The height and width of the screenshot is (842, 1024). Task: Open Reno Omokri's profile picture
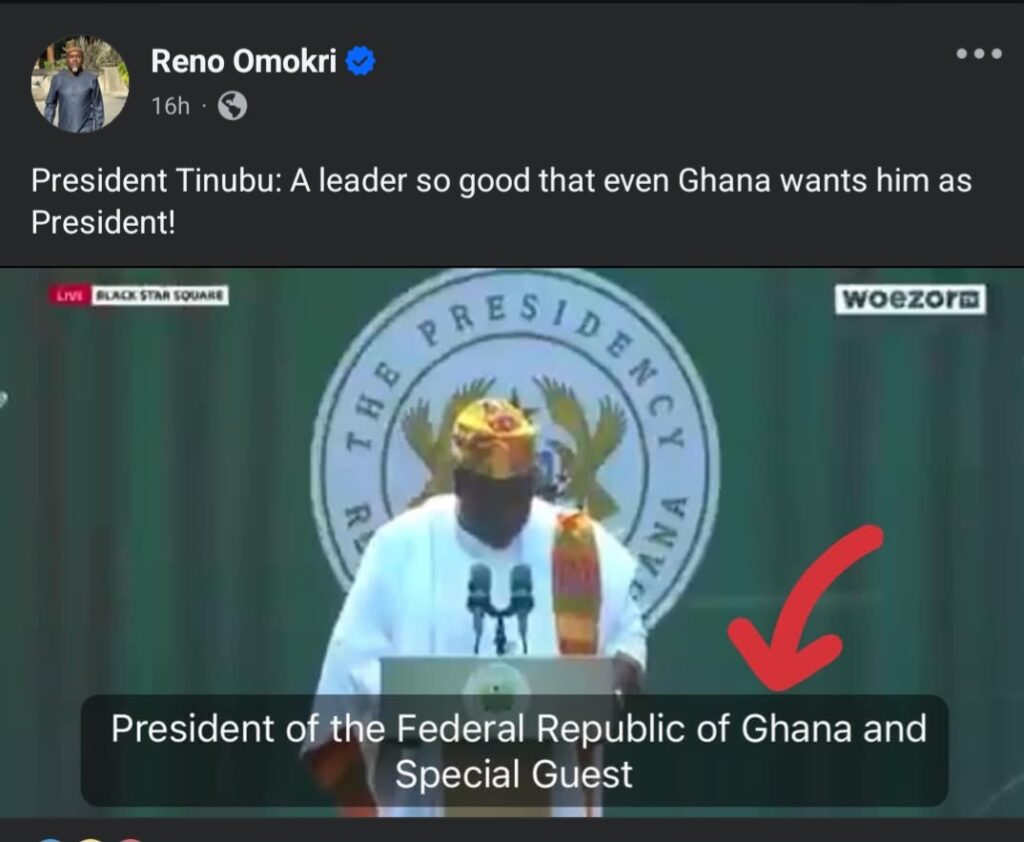[x=80, y=84]
